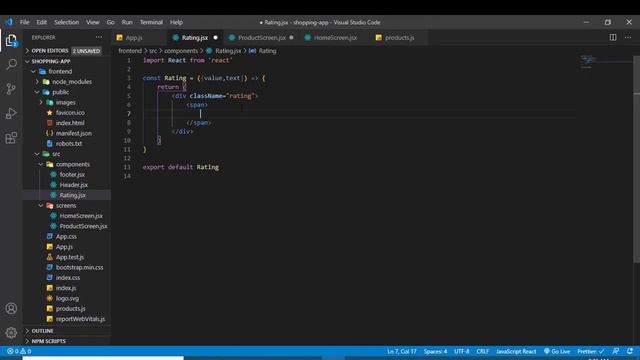Collapse the components folder
This screenshot has width=640, height=360.
[x=41, y=164]
